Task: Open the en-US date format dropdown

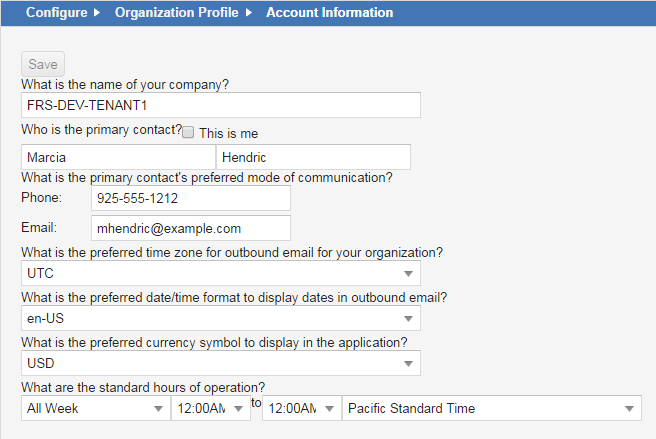Action: tap(221, 318)
